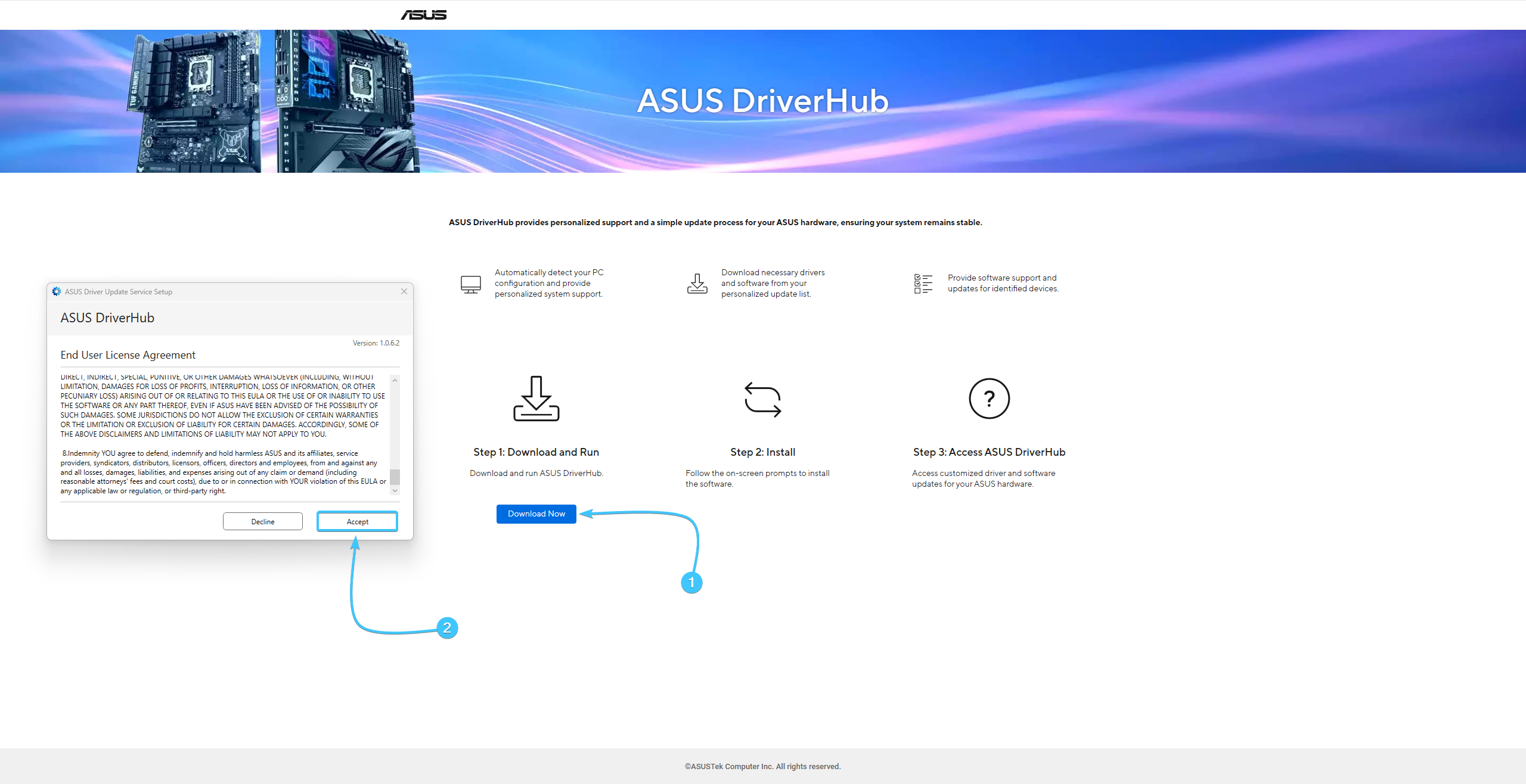Click the Step 3 question mark icon

pyautogui.click(x=989, y=399)
